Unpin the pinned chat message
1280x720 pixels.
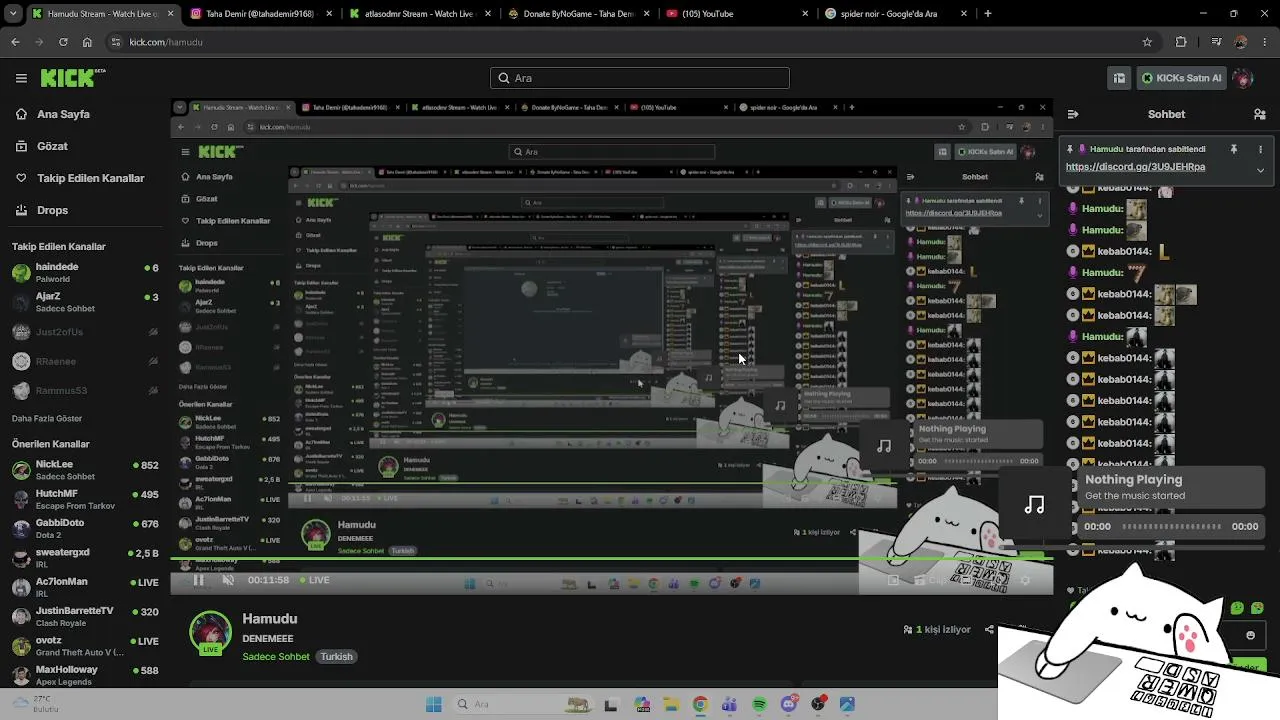pos(1234,149)
